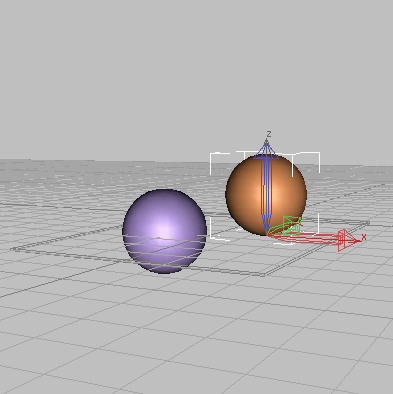Screen dimensions: 393x394
Task: Click the green Y axis gizmo handle
Action: (x=291, y=225)
